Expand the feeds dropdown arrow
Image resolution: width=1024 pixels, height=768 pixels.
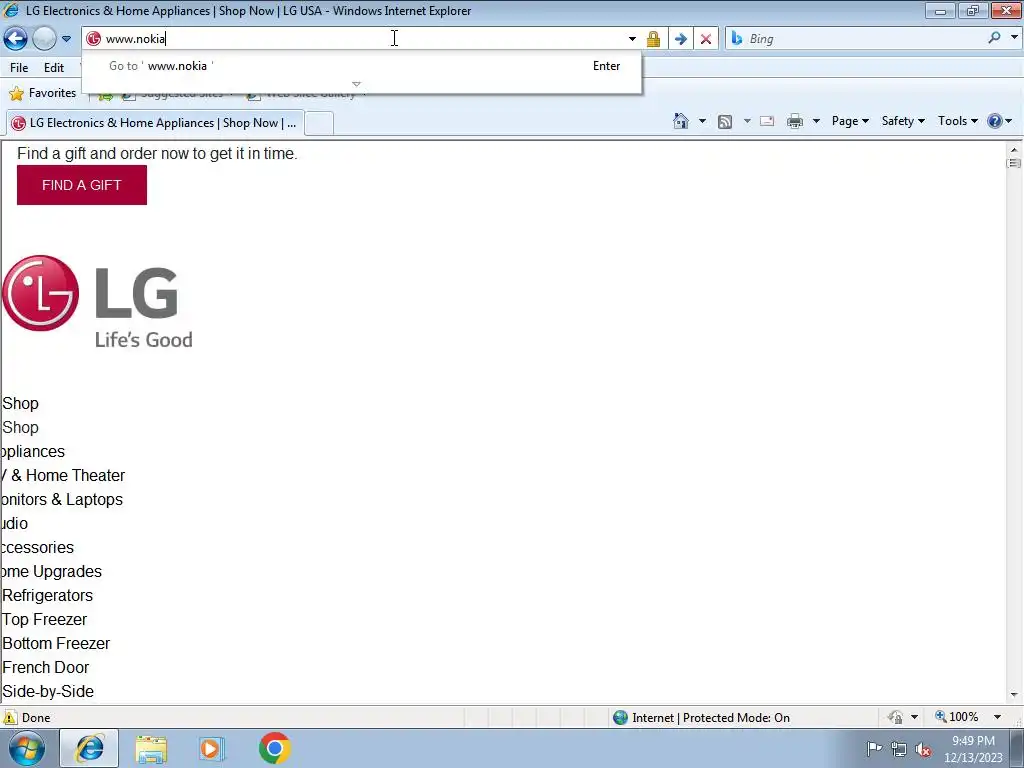tap(747, 121)
